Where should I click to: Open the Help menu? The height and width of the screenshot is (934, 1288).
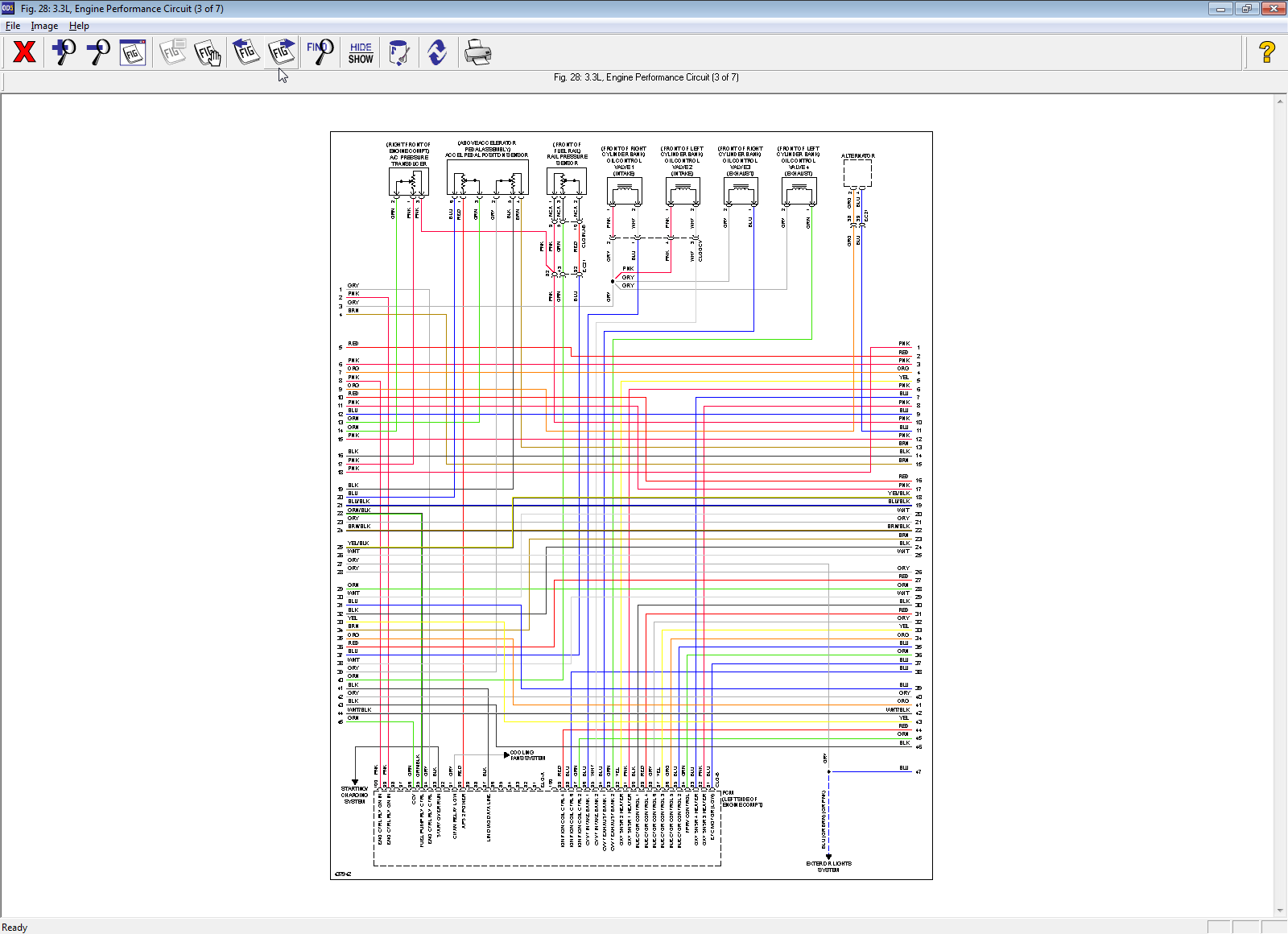click(x=79, y=26)
